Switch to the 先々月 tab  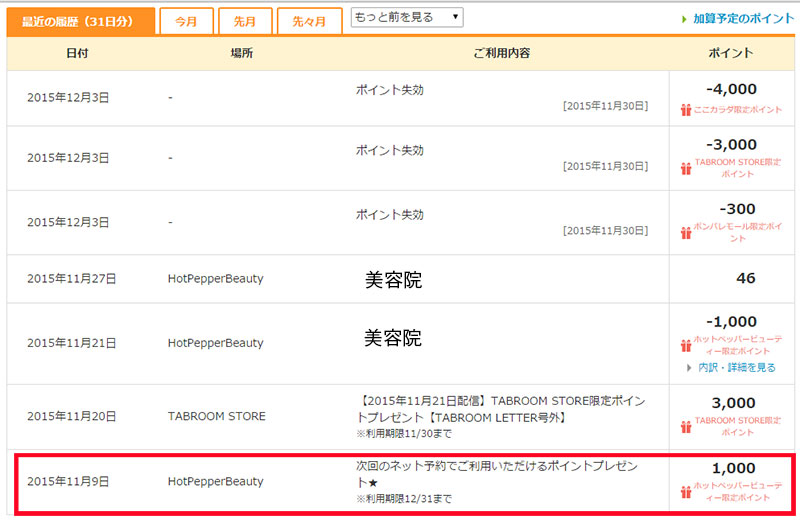309,21
